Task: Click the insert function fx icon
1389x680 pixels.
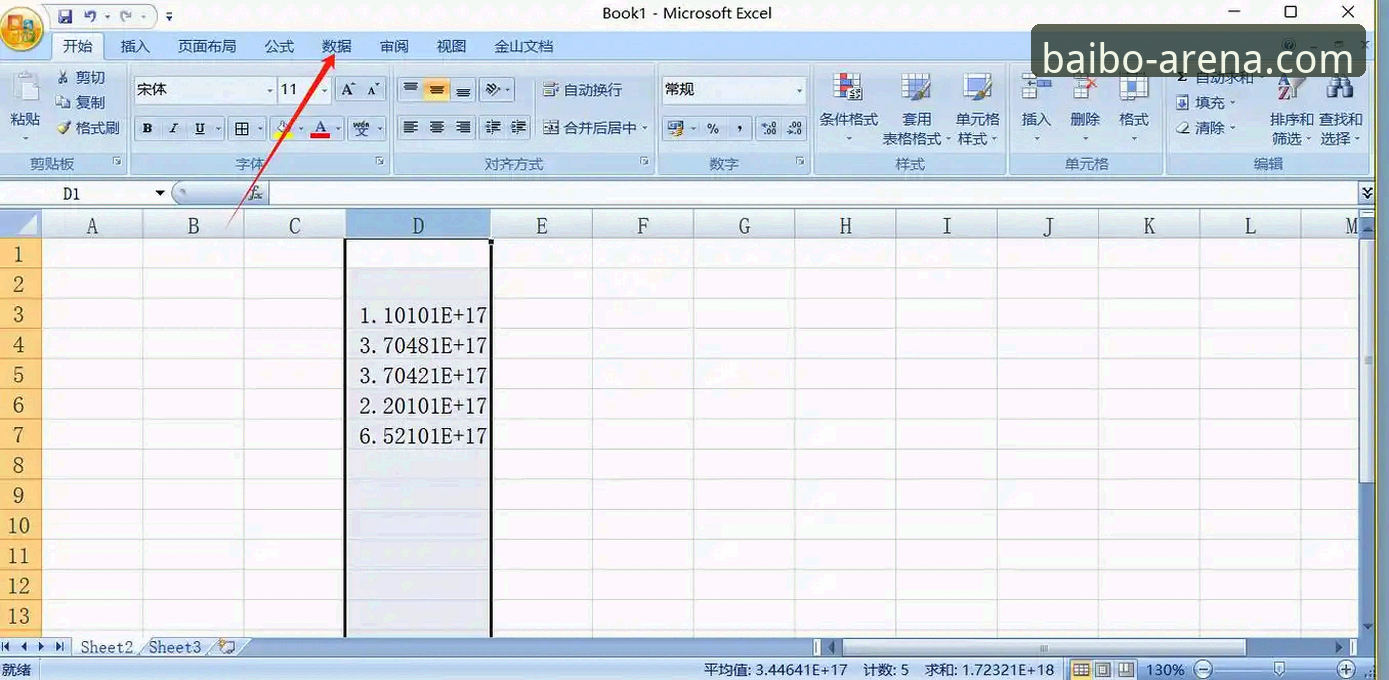Action: tap(256, 193)
